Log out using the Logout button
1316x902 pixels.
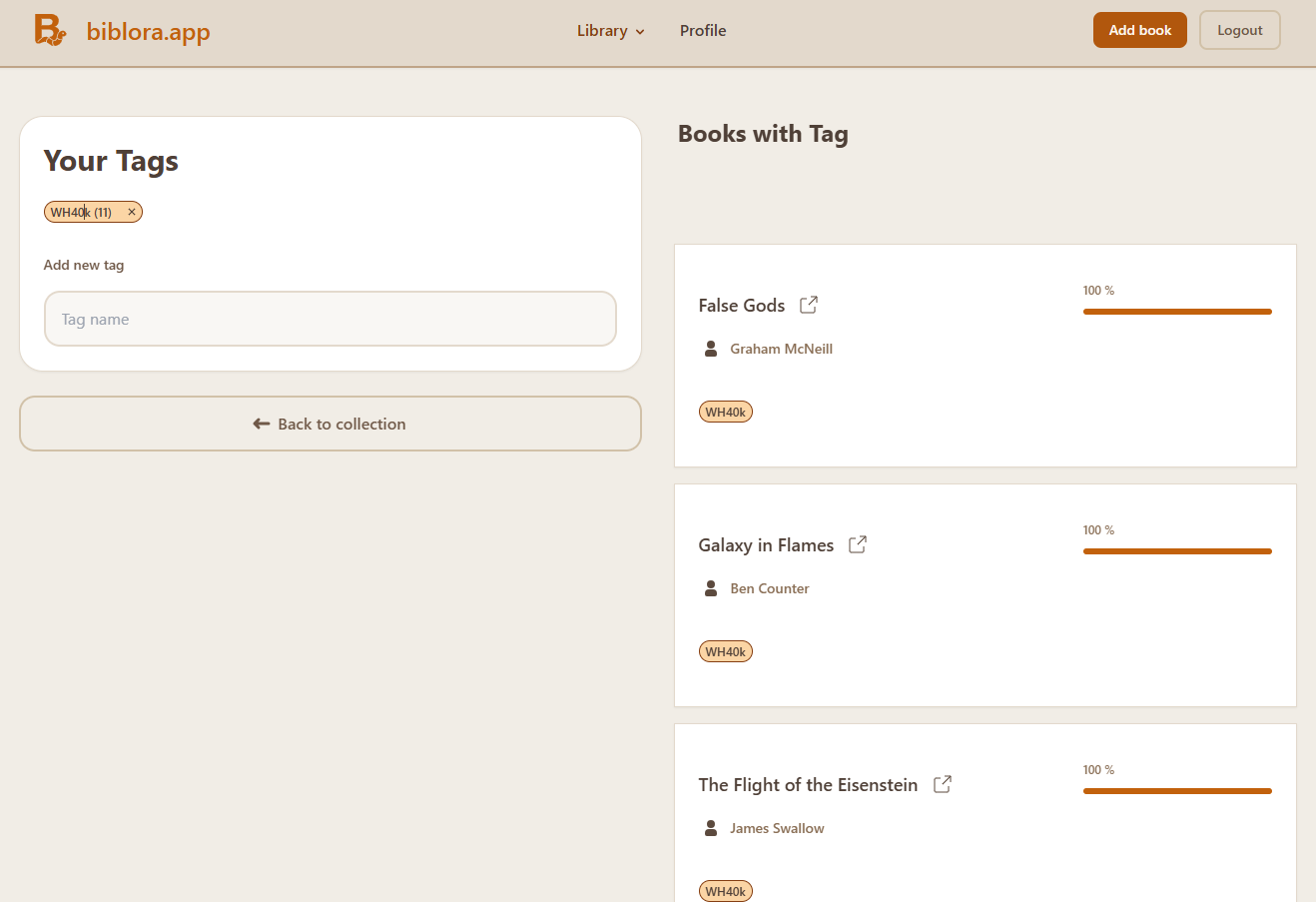tap(1239, 30)
